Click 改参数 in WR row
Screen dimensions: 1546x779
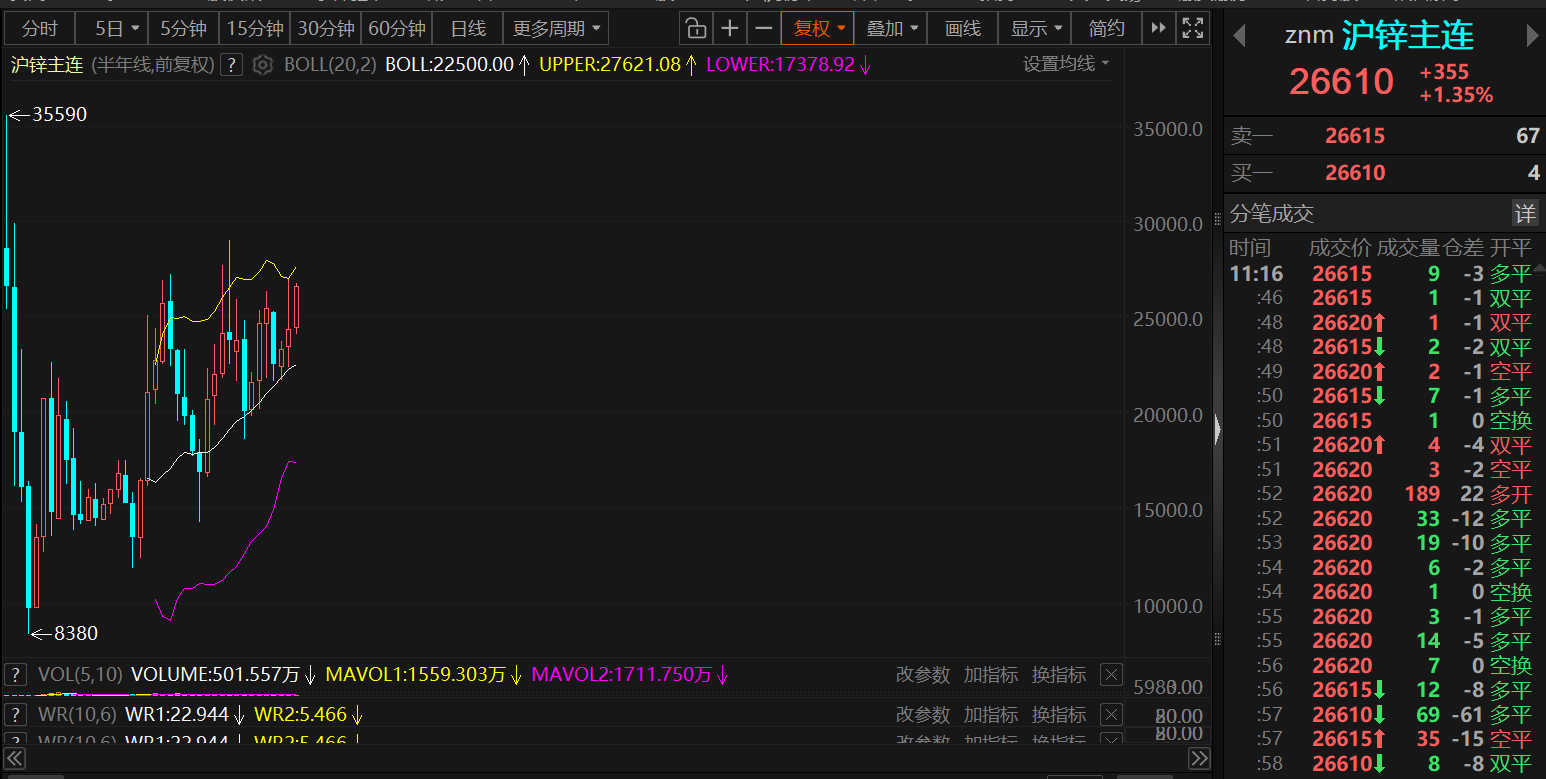click(x=923, y=715)
